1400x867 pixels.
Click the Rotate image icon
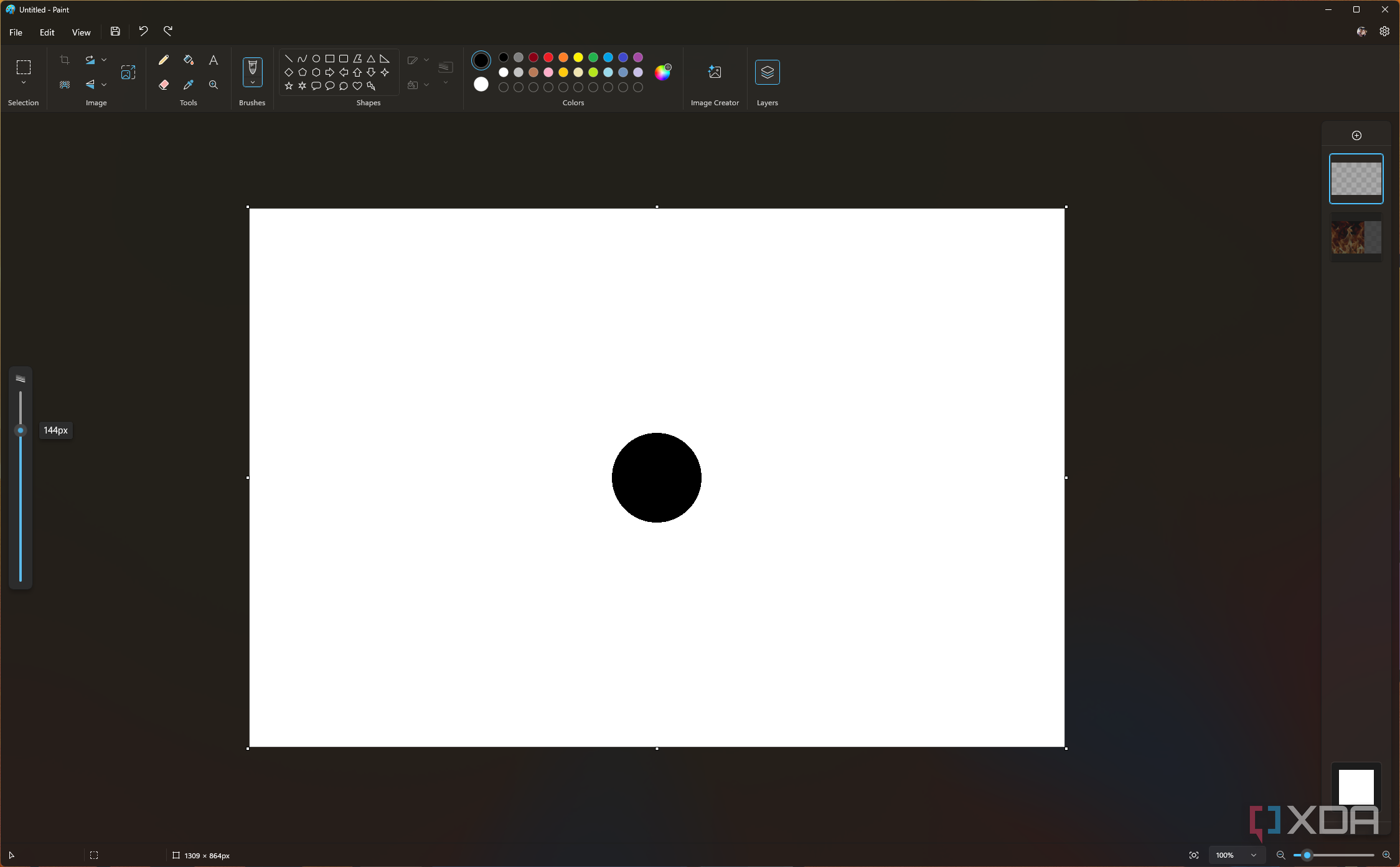90,60
